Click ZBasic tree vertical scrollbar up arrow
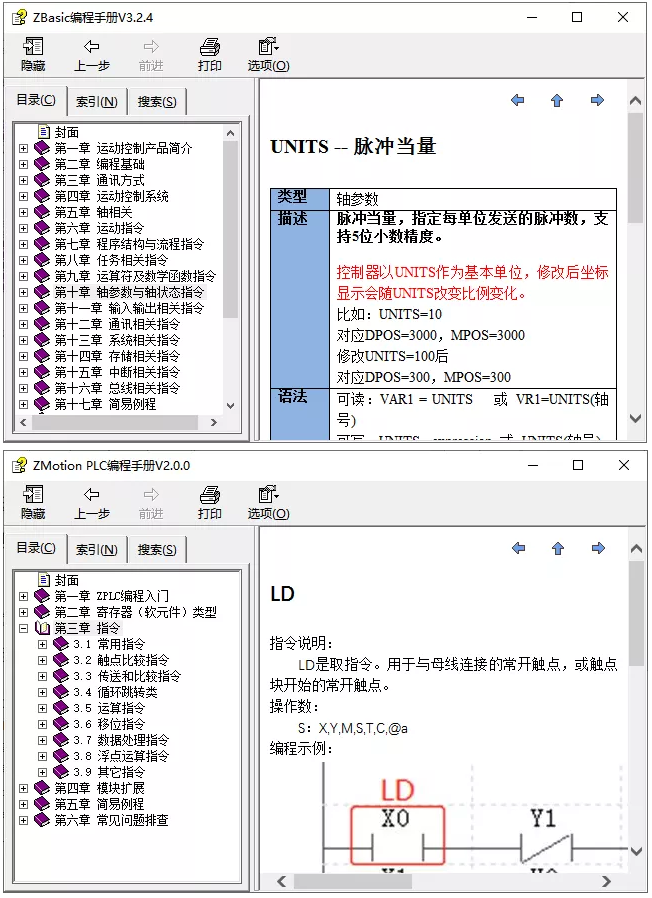 [x=230, y=133]
